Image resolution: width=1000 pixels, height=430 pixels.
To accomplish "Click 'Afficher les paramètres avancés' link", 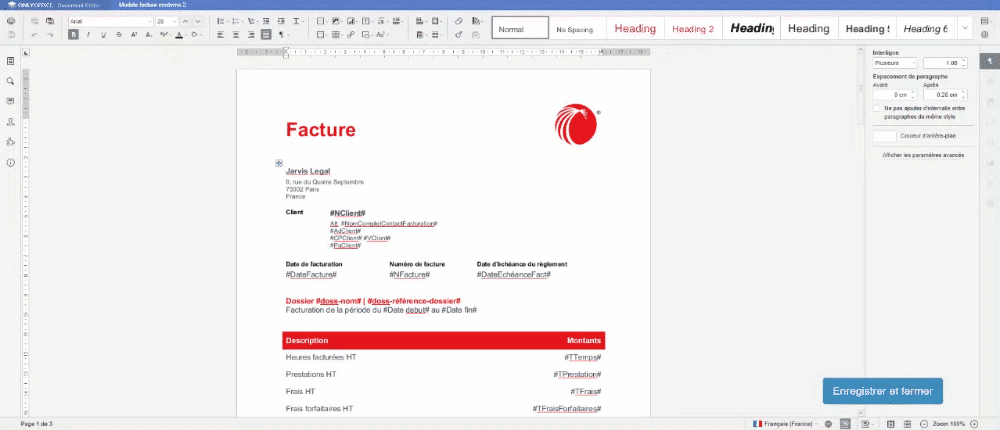I will pyautogui.click(x=921, y=155).
